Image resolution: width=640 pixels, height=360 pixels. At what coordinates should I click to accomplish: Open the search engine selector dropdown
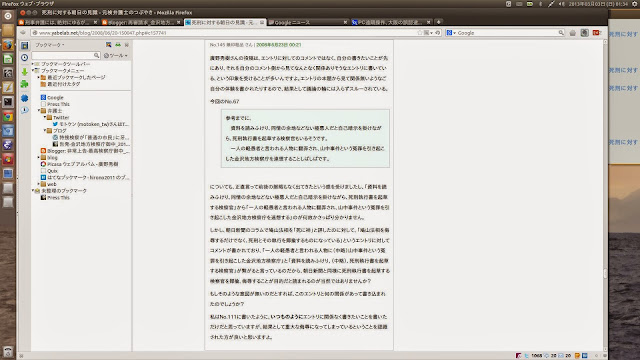click(x=451, y=33)
